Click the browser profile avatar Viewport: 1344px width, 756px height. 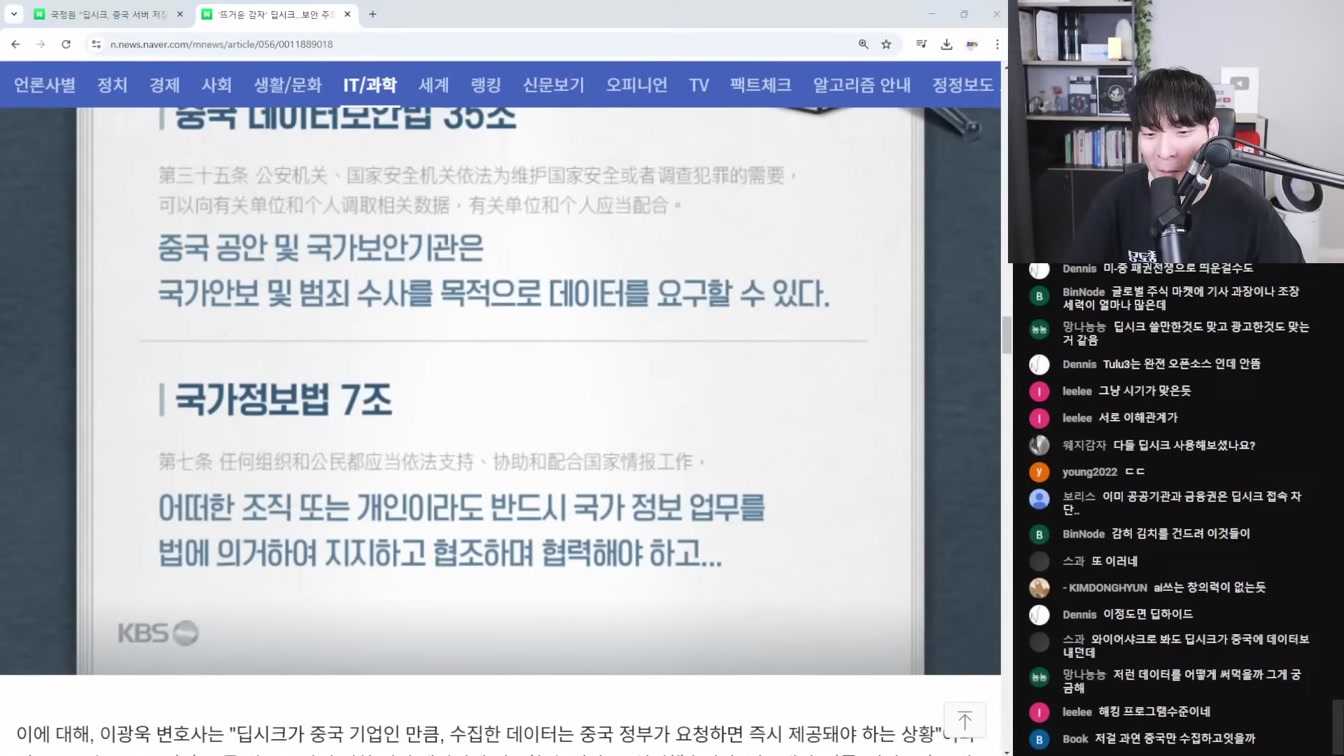(972, 44)
